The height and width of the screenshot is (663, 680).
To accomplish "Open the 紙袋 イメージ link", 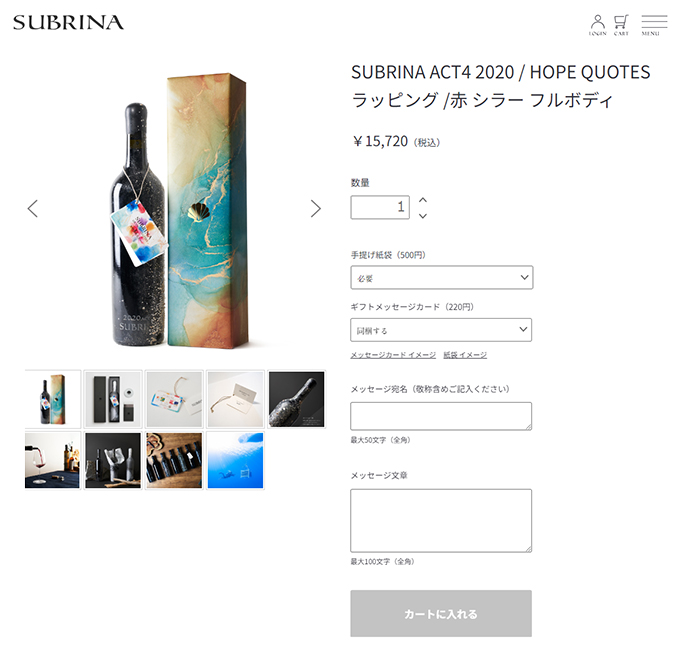I will click(465, 355).
